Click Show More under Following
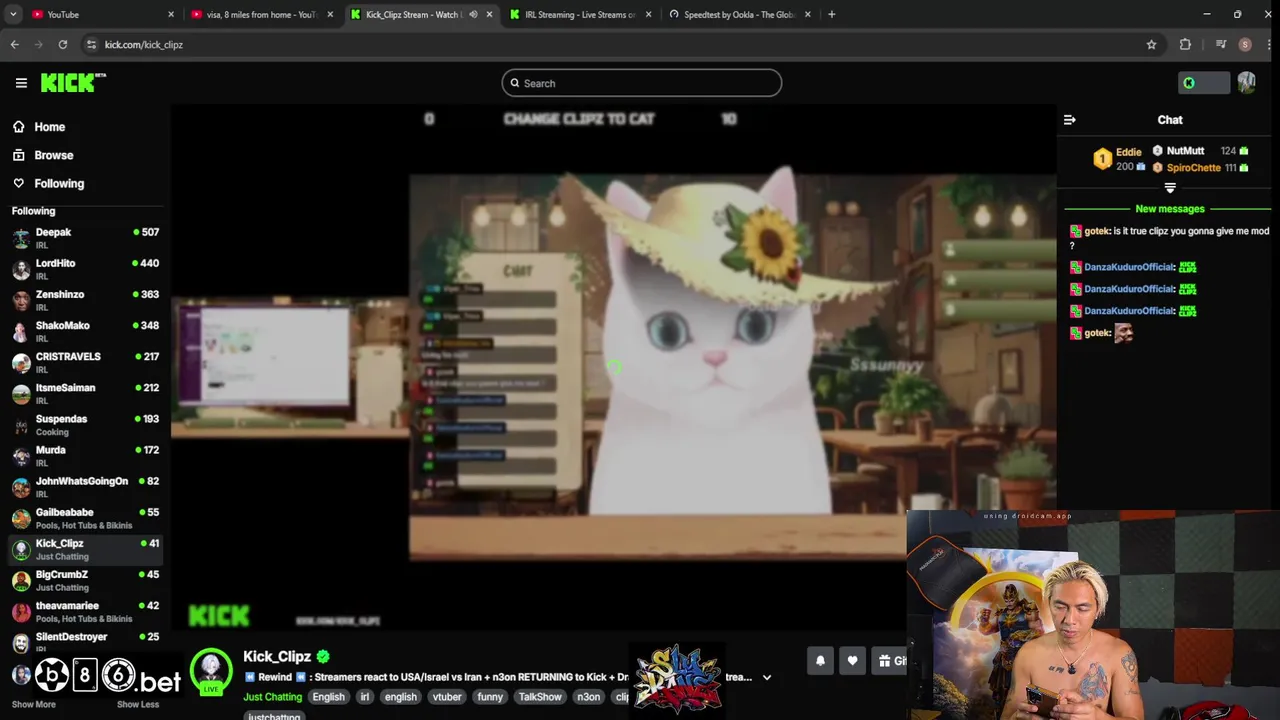 coord(33,704)
